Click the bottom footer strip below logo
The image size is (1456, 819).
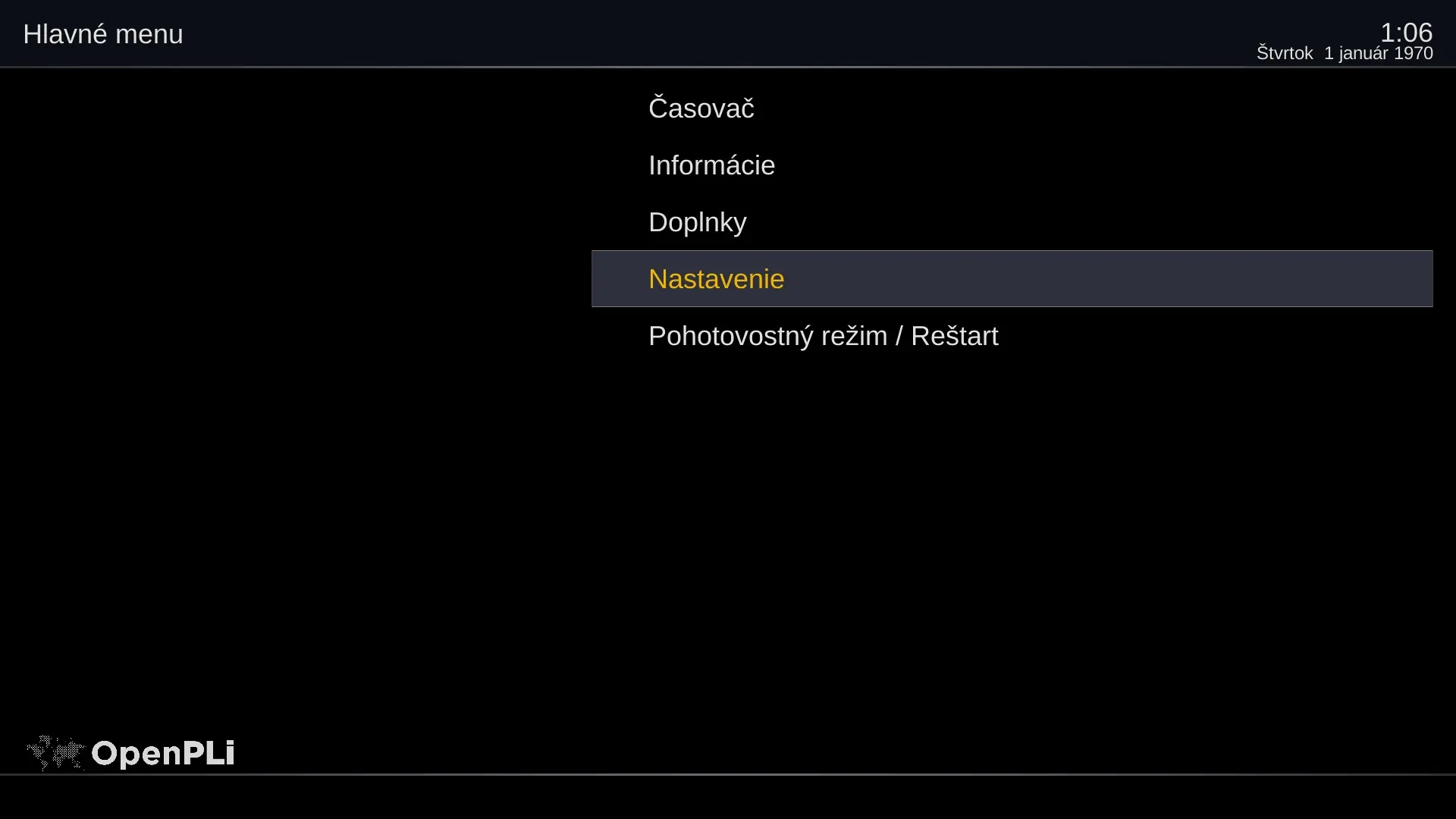click(x=728, y=797)
